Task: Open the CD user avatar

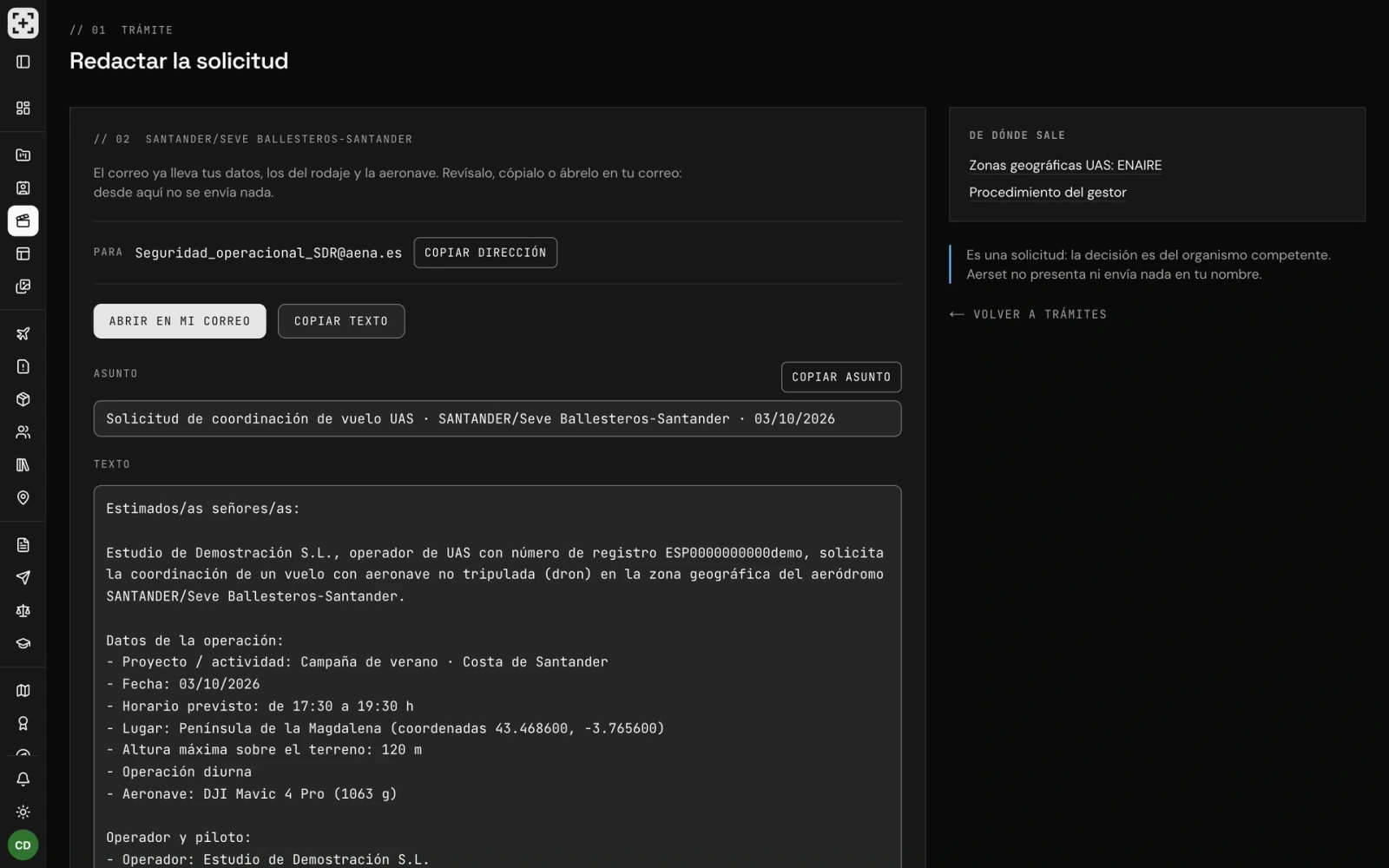Action: coord(23,845)
